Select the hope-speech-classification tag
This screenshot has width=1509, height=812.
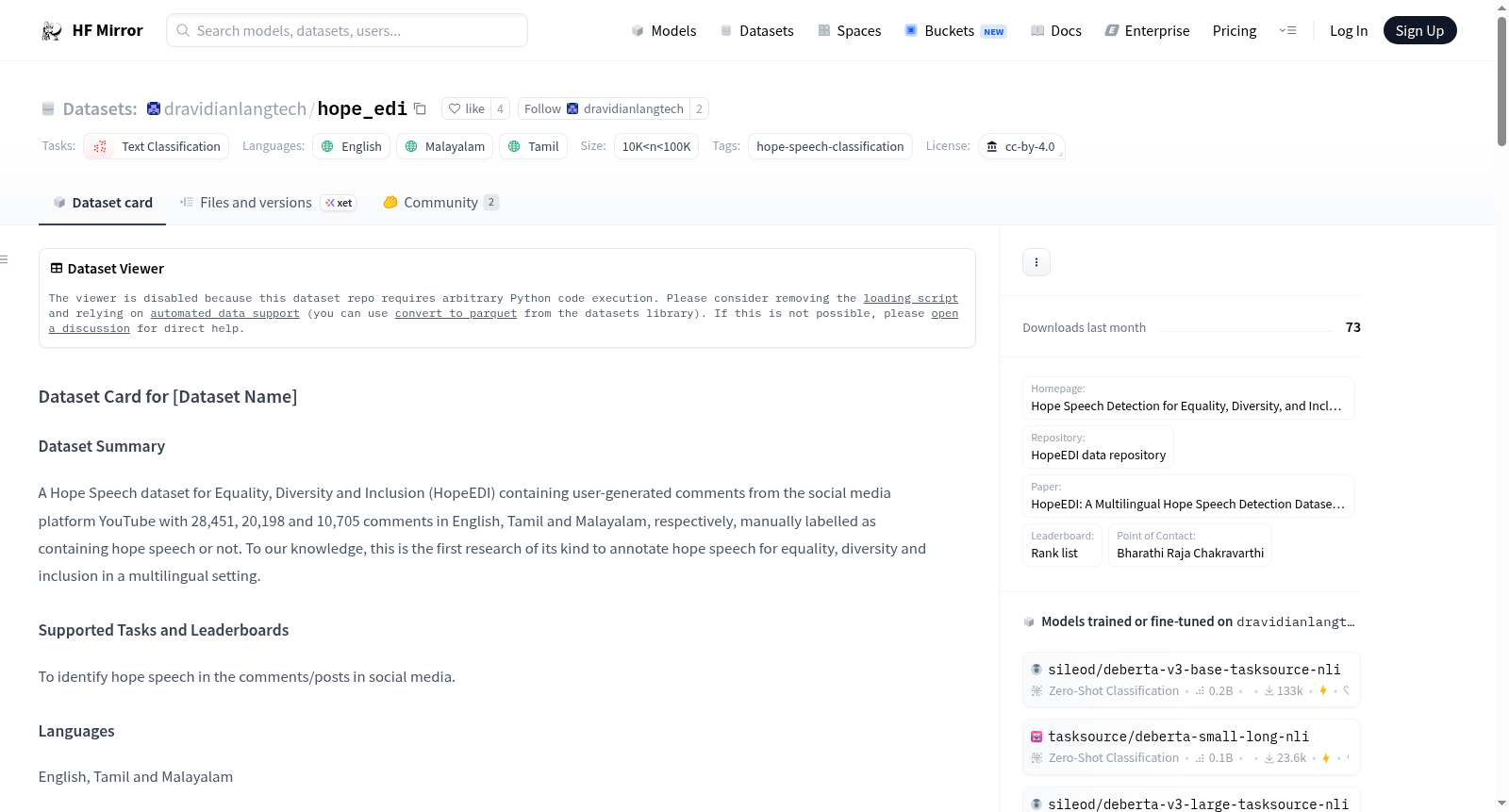pyautogui.click(x=830, y=147)
